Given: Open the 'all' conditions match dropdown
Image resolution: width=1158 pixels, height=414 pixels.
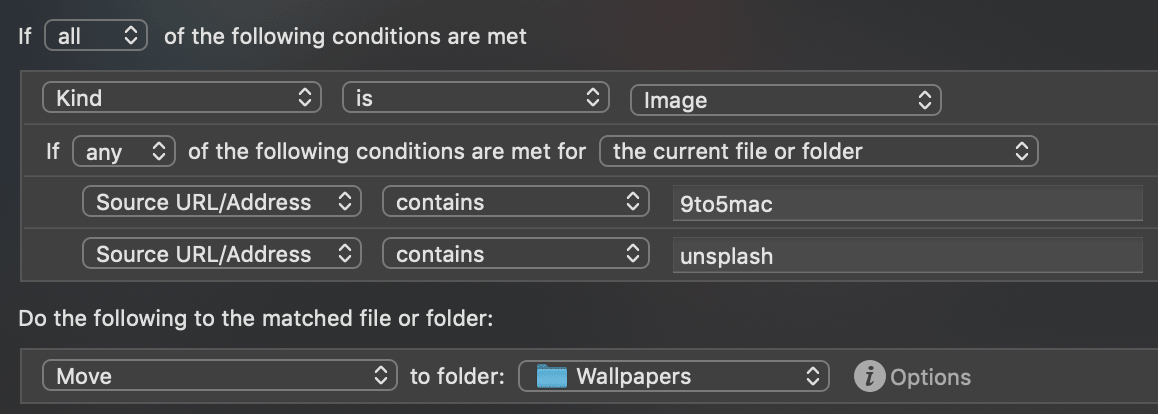Looking at the screenshot, I should 95,37.
